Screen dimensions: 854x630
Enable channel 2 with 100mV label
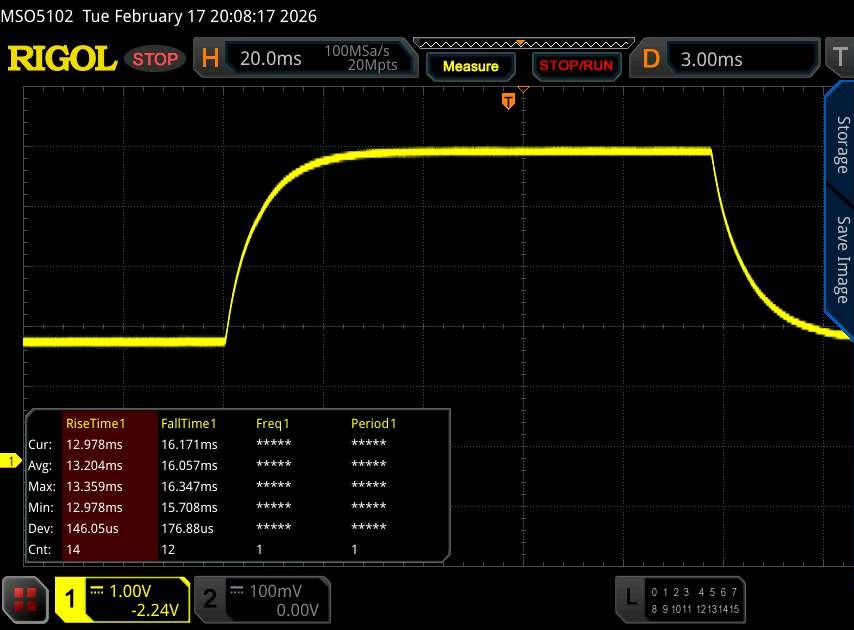[259, 599]
